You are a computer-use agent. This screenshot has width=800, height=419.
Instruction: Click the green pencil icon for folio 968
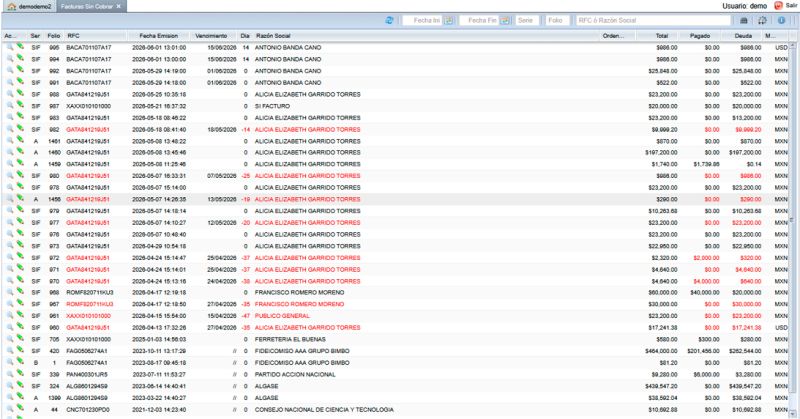tap(20, 292)
